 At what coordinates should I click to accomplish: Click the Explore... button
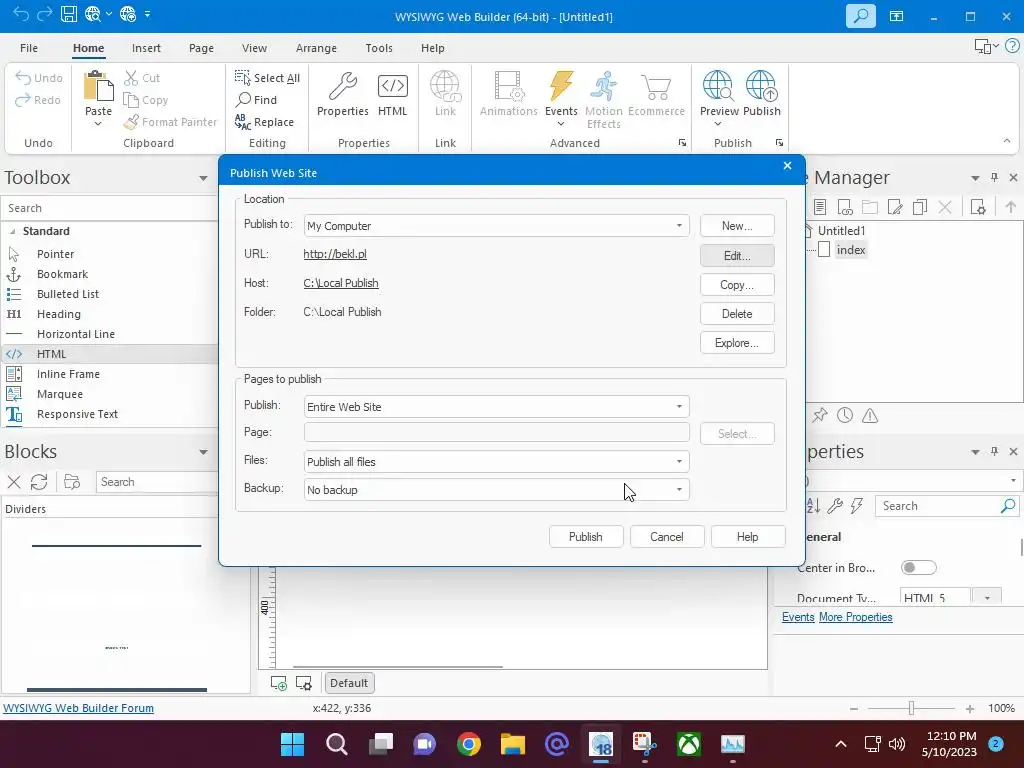click(737, 343)
